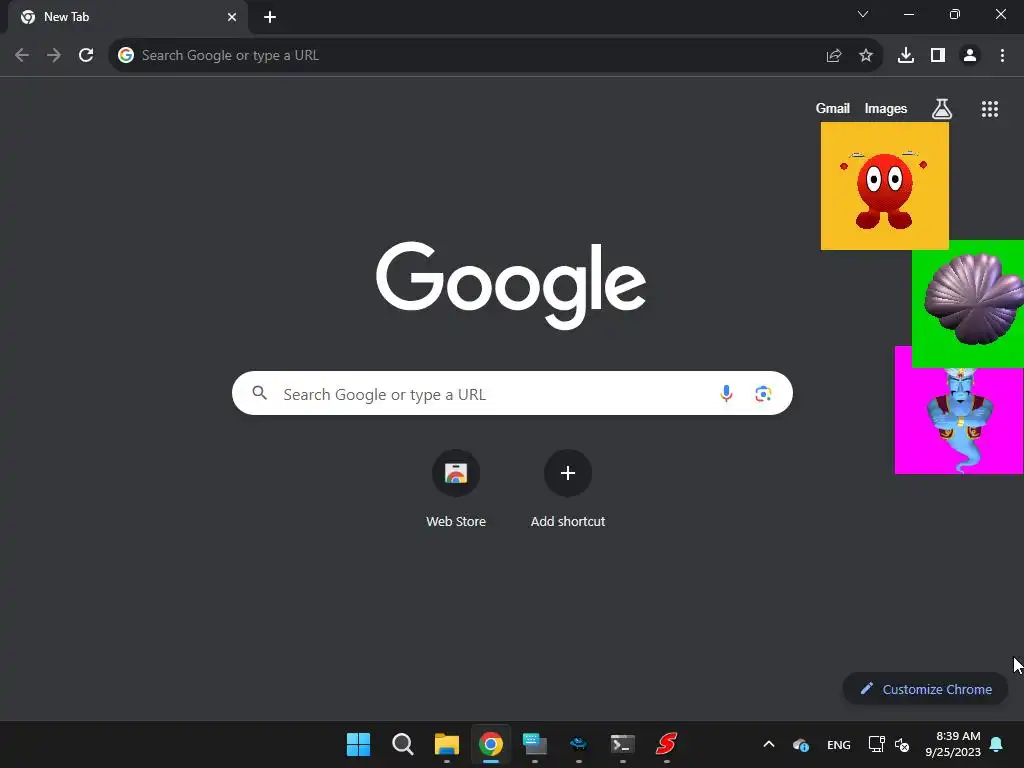Go forward using the browser forward arrow
The image size is (1024, 768).
(x=54, y=56)
